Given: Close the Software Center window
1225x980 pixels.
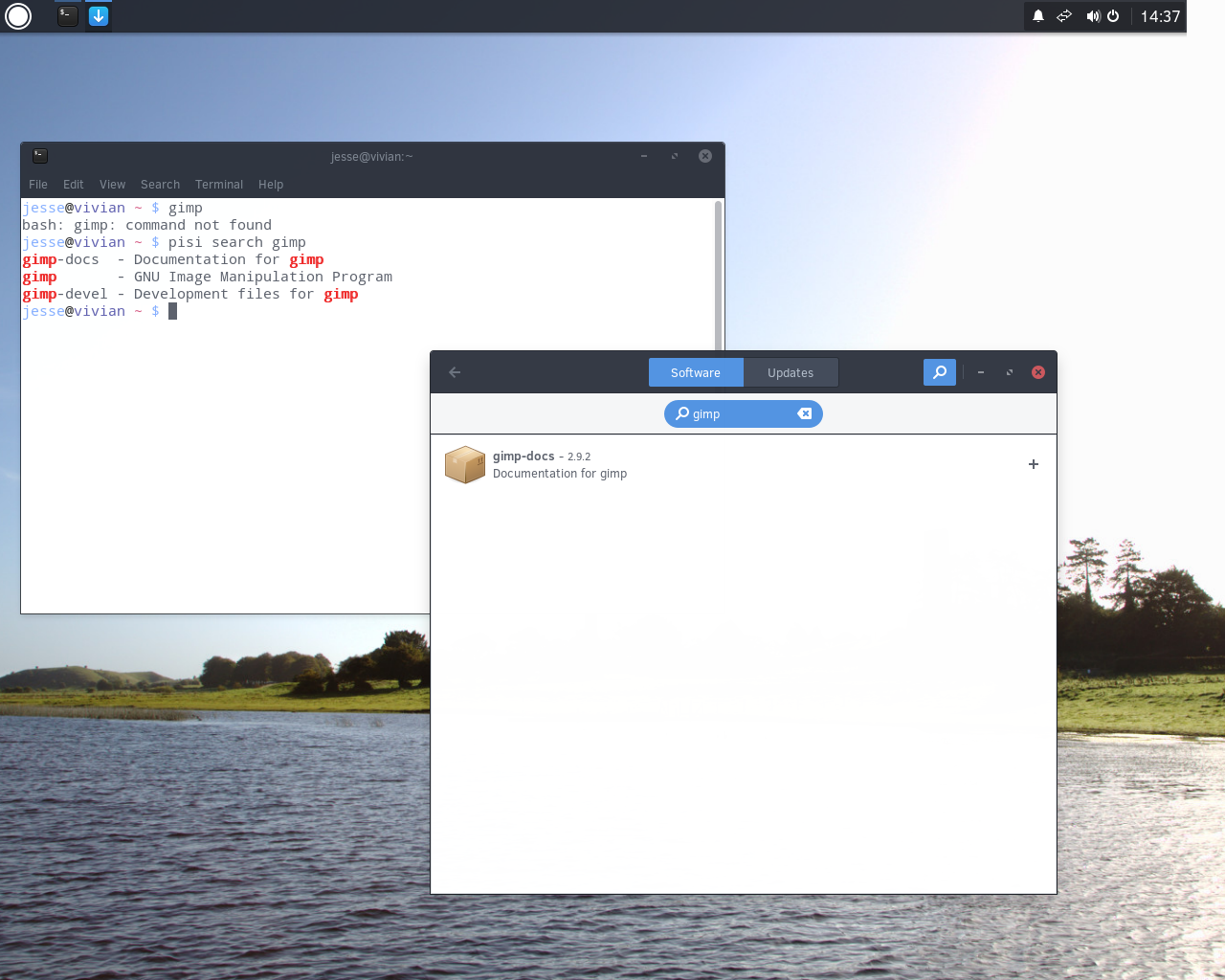Looking at the screenshot, I should tap(1038, 372).
